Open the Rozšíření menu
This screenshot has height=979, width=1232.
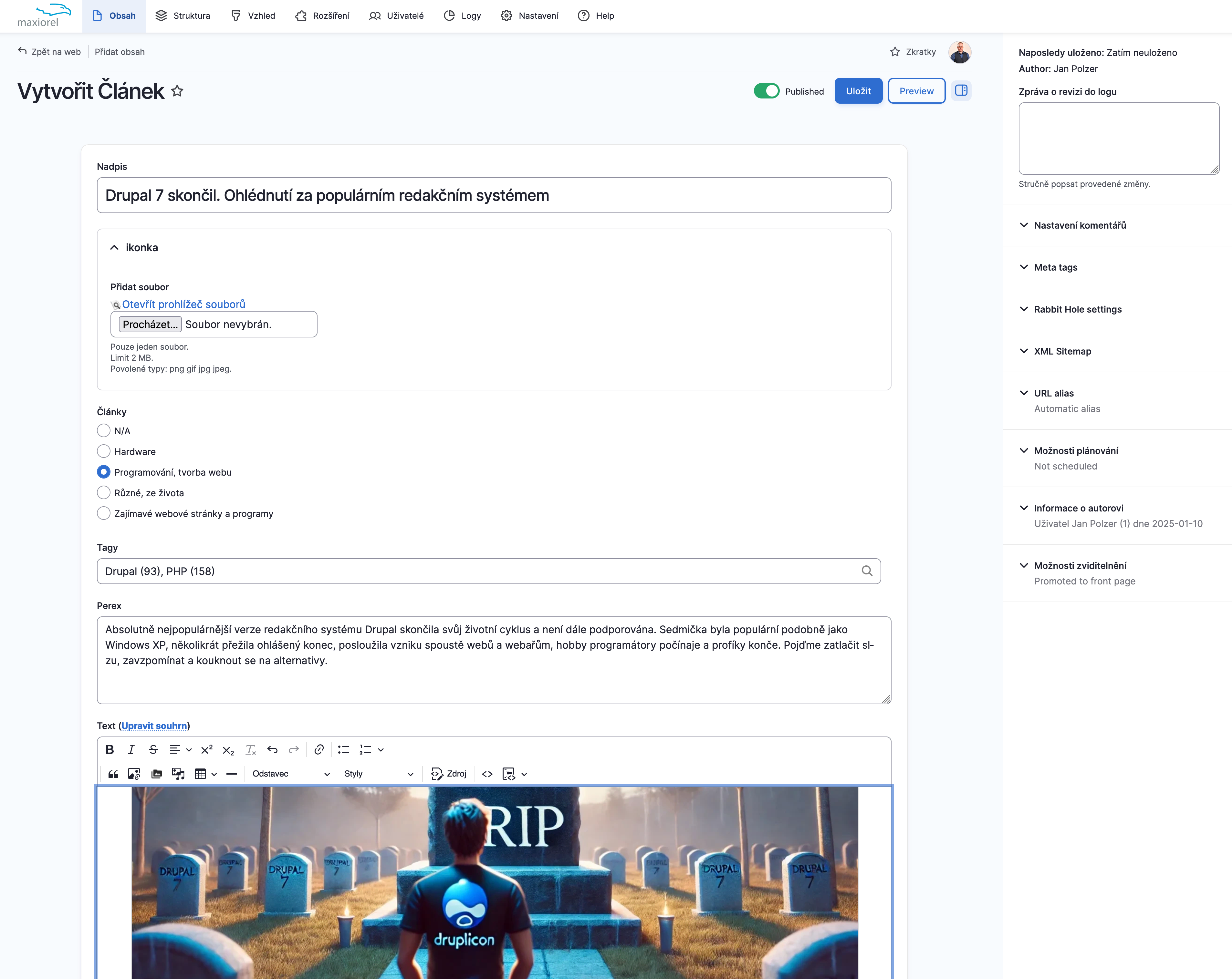coord(322,16)
